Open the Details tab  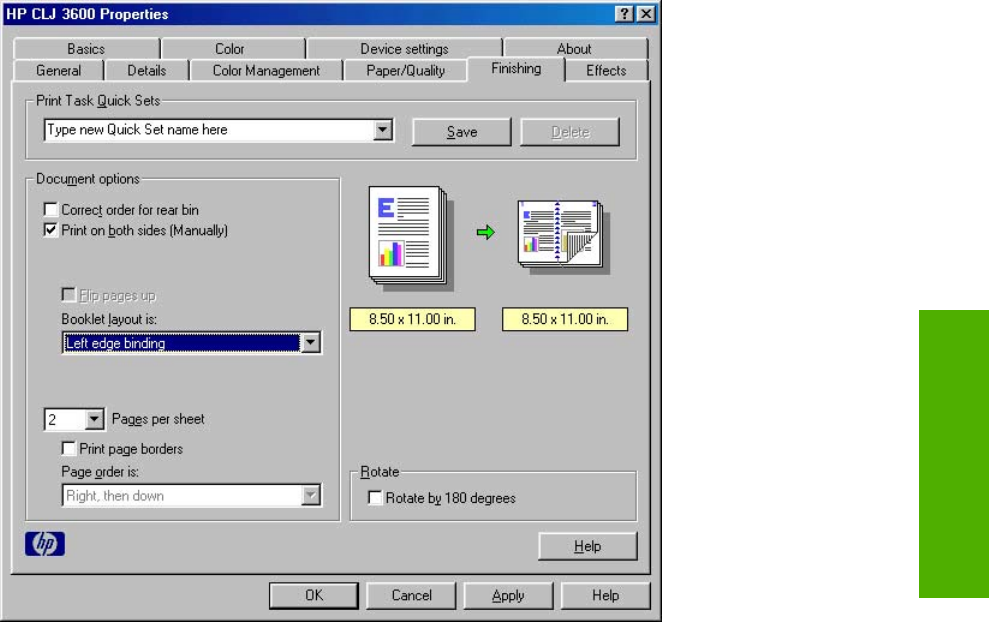click(147, 71)
